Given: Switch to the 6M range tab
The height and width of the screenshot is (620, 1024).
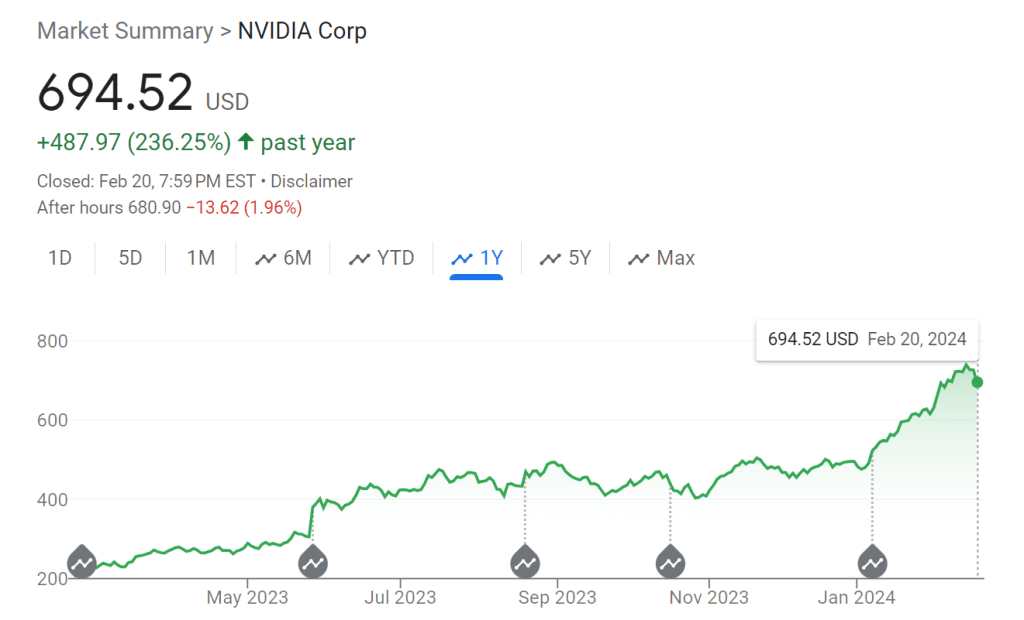Looking at the screenshot, I should [x=284, y=258].
